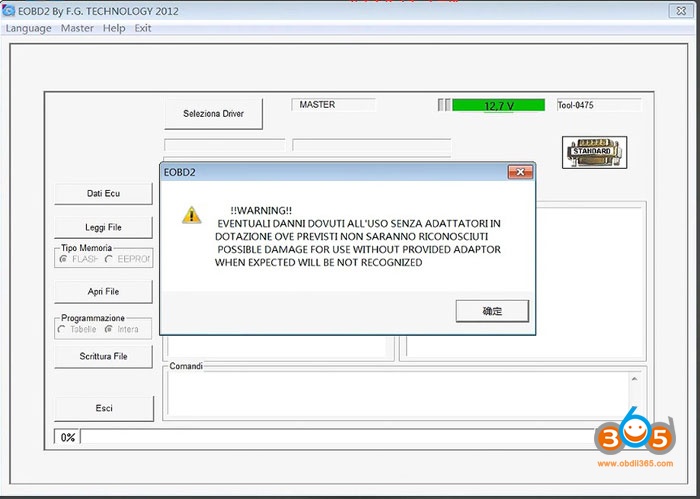This screenshot has width=700, height=499.
Task: Click the Exit menu item
Action: tap(143, 28)
